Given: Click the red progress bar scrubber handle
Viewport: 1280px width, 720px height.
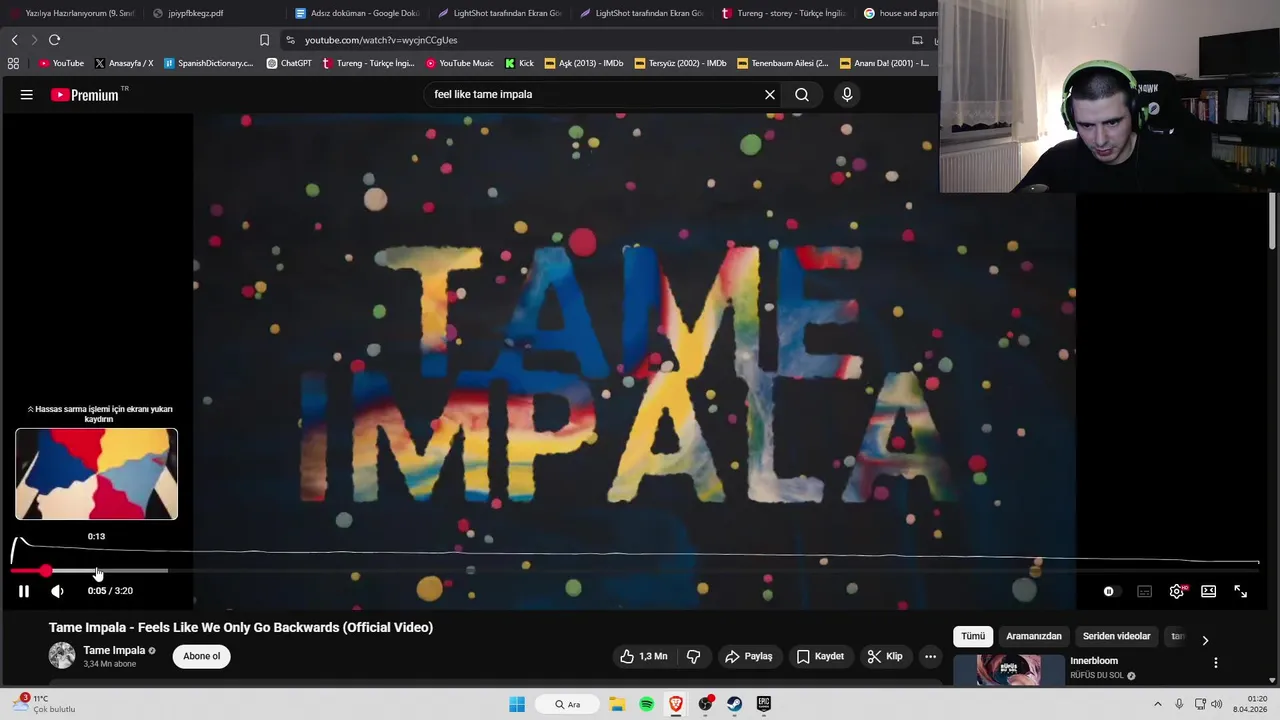Looking at the screenshot, I should (x=46, y=571).
